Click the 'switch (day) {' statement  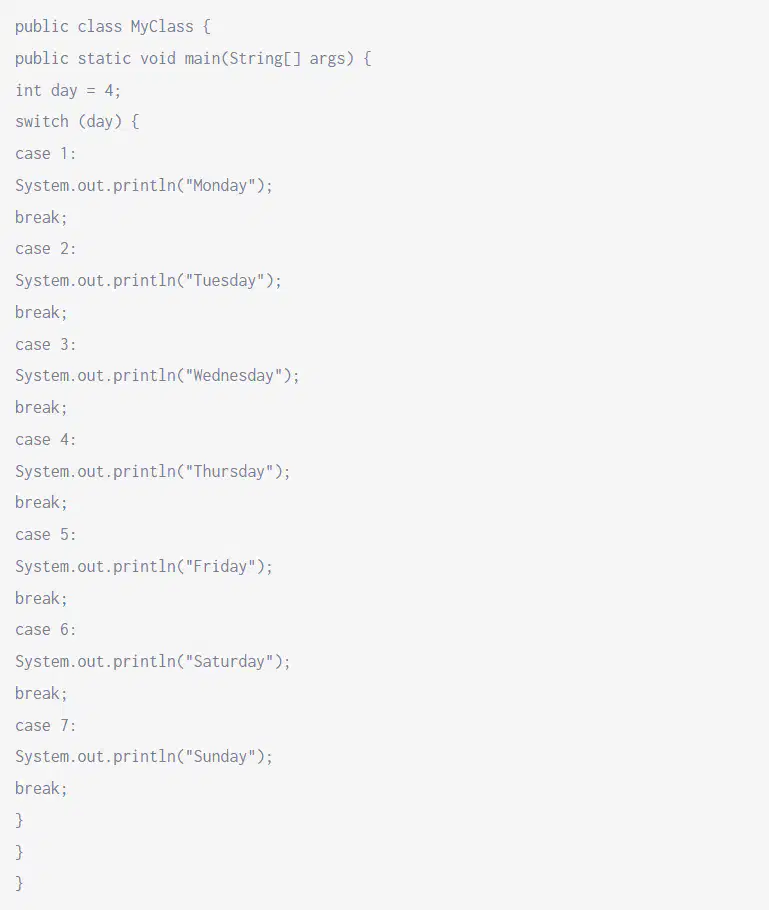pos(77,122)
